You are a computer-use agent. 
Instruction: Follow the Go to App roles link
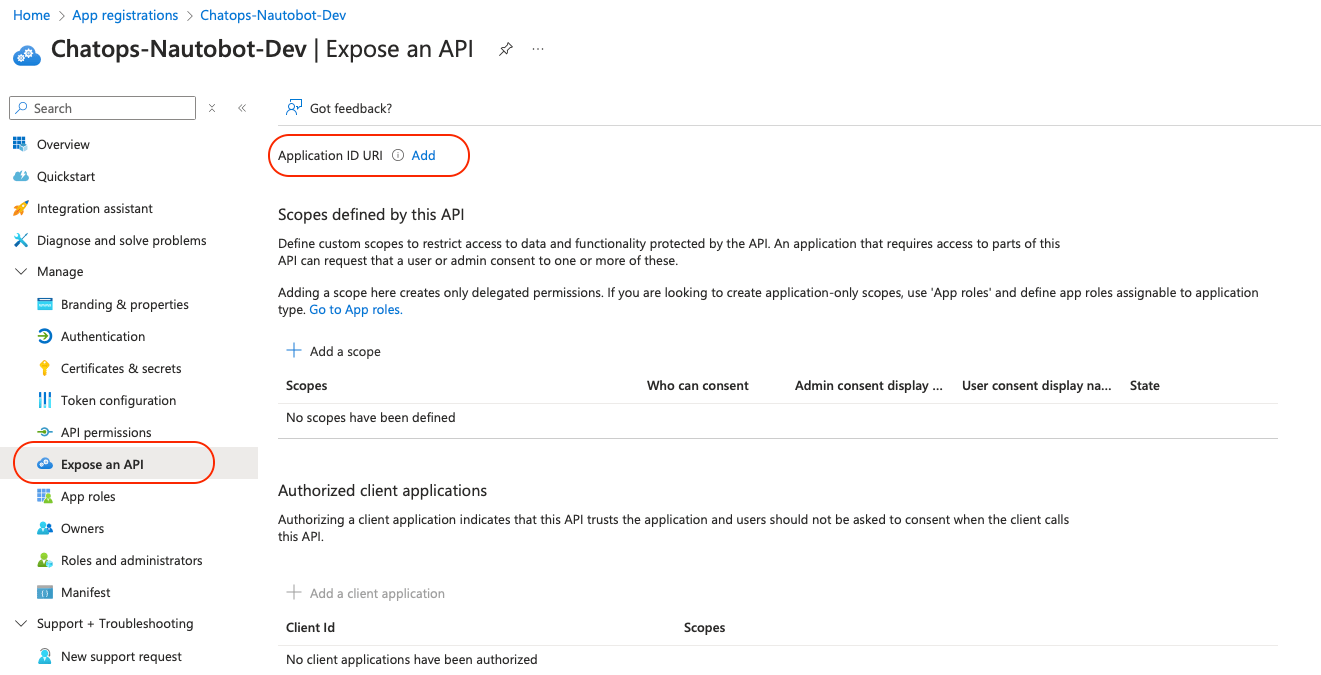click(x=356, y=310)
